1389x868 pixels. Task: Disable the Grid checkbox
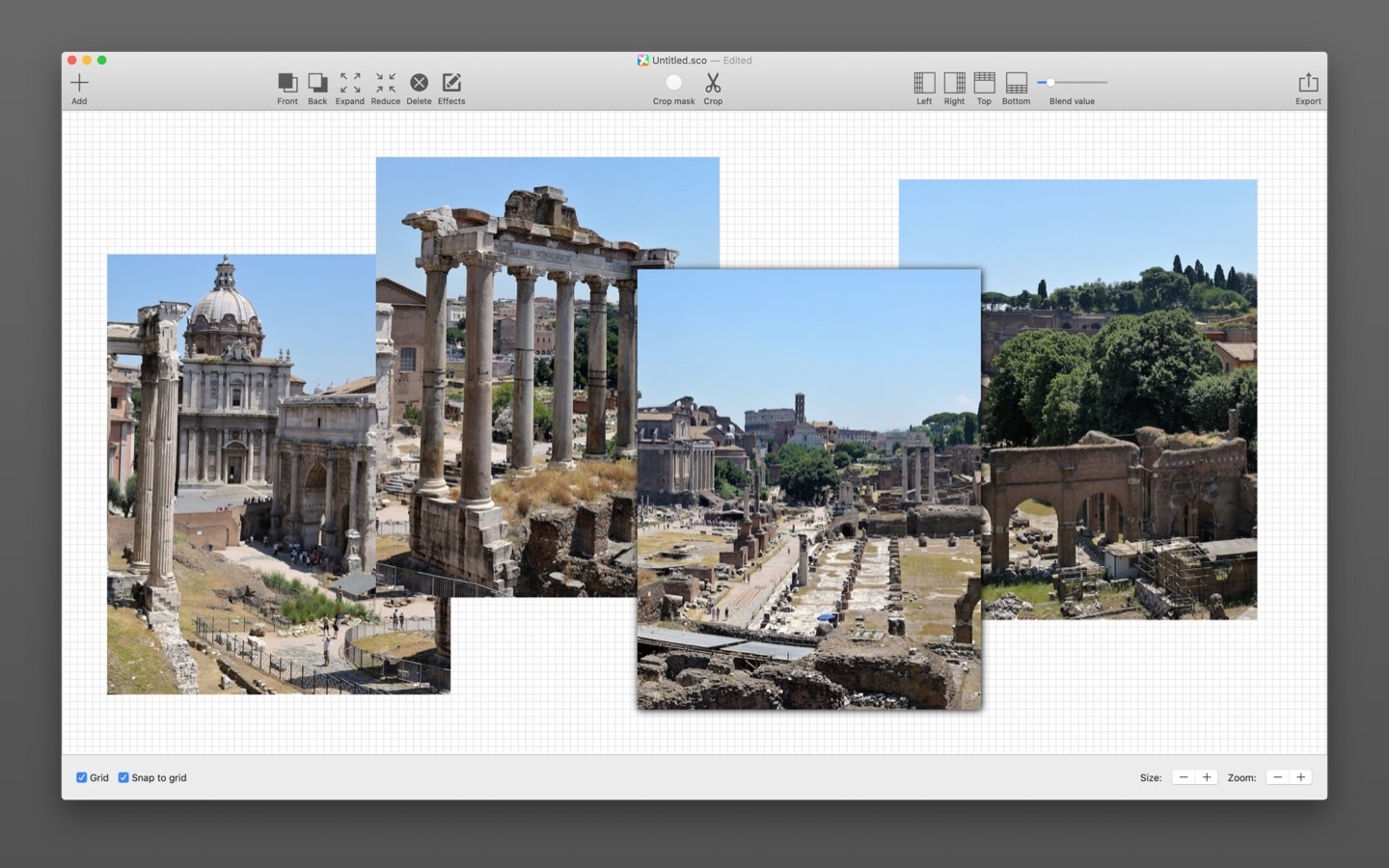(x=82, y=777)
